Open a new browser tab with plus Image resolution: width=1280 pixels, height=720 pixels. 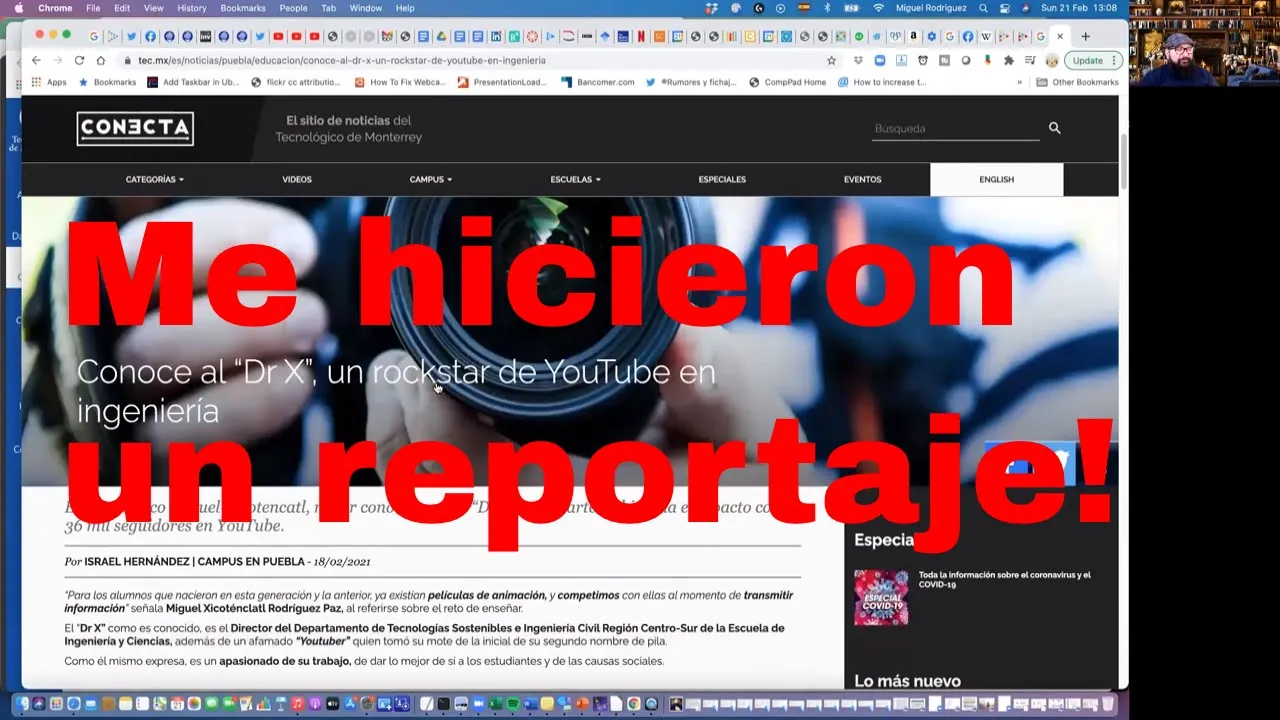click(x=1085, y=37)
